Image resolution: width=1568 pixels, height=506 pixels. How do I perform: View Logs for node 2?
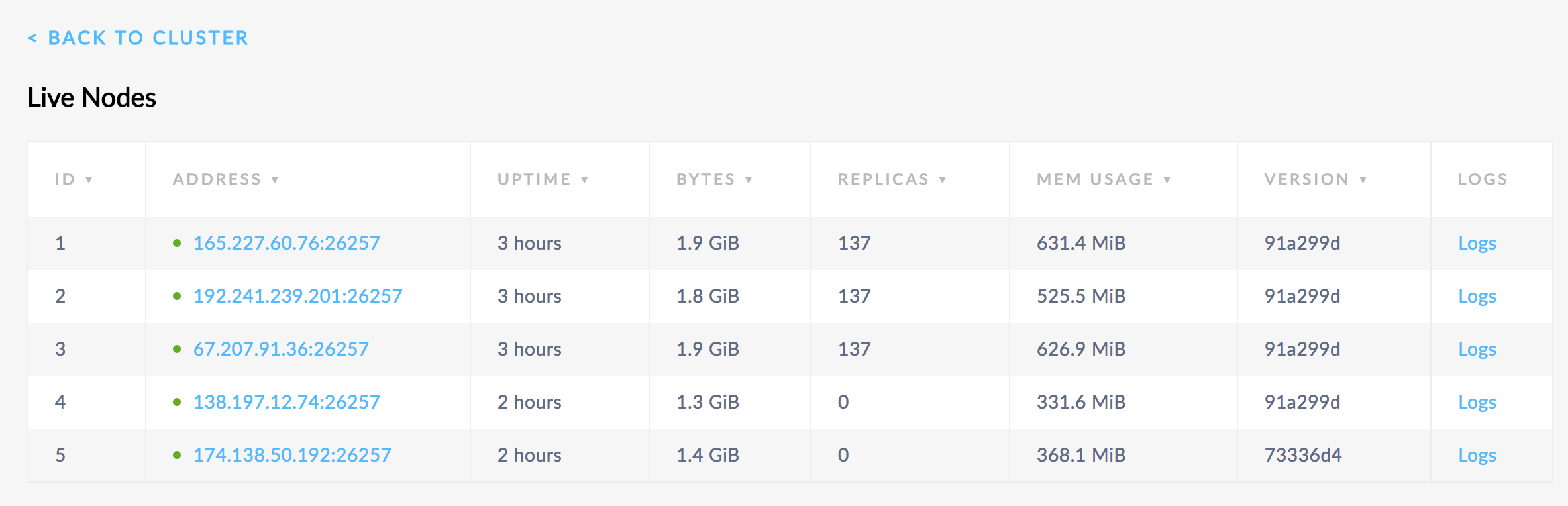pyautogui.click(x=1477, y=296)
